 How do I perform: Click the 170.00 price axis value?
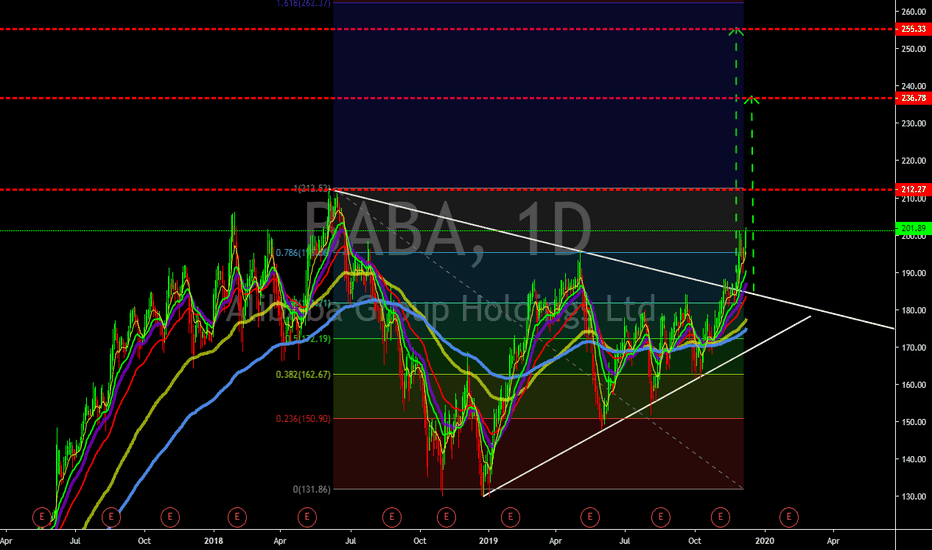(913, 347)
